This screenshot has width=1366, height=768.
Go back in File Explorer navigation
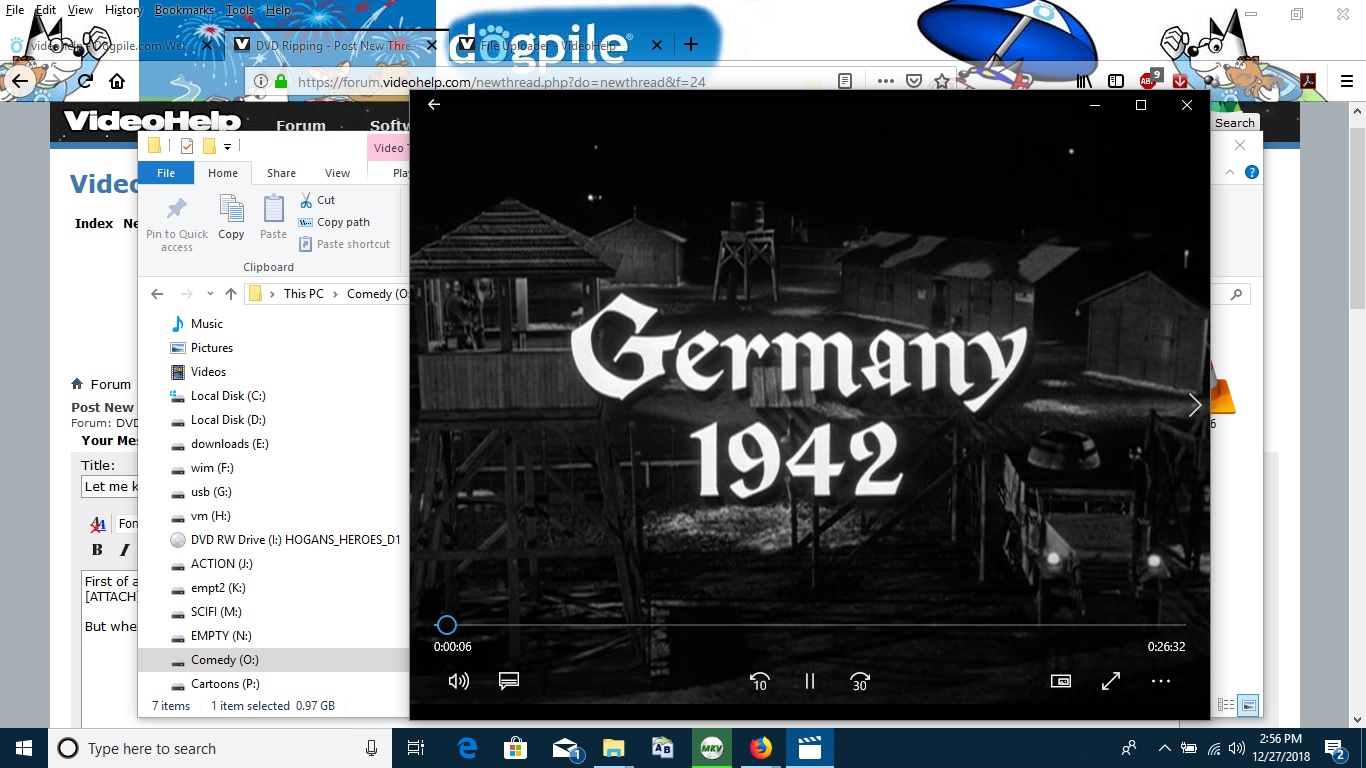click(x=157, y=294)
